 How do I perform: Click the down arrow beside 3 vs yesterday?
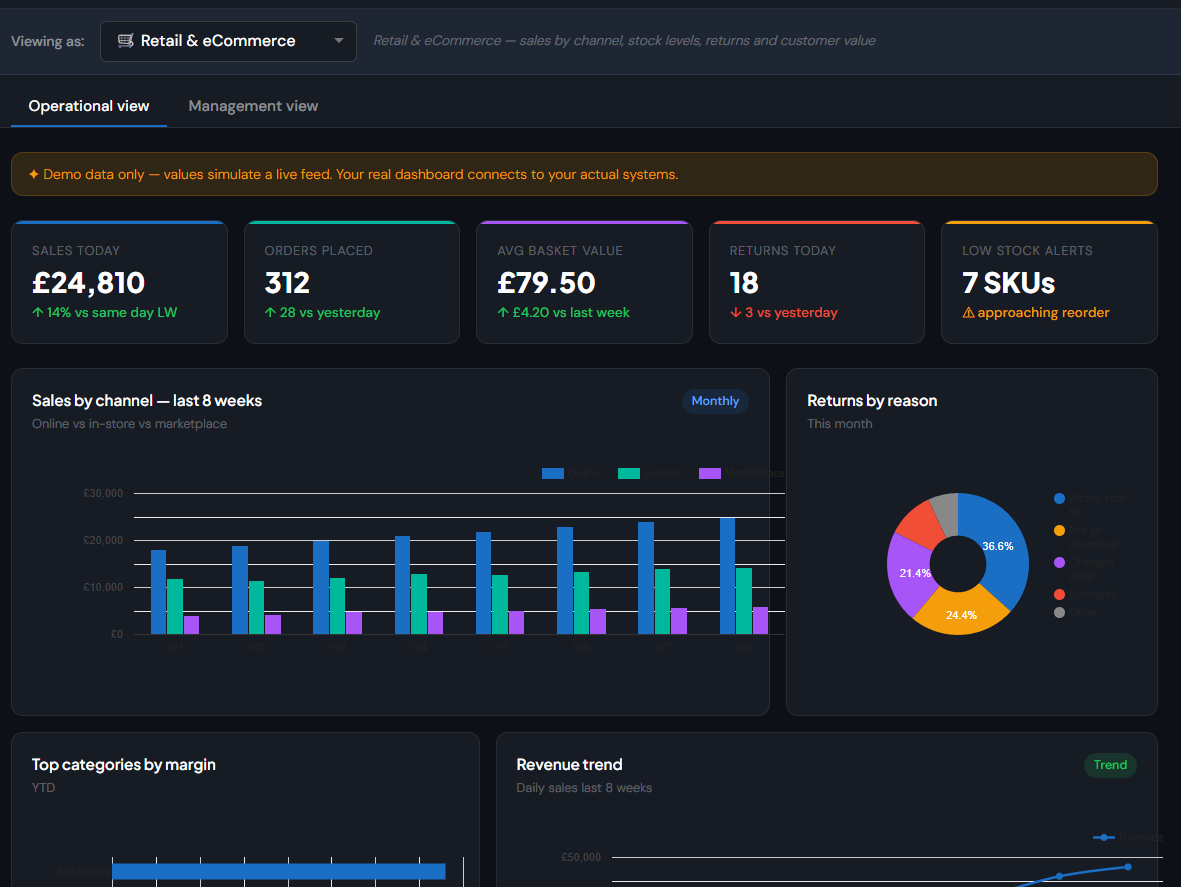pos(736,312)
